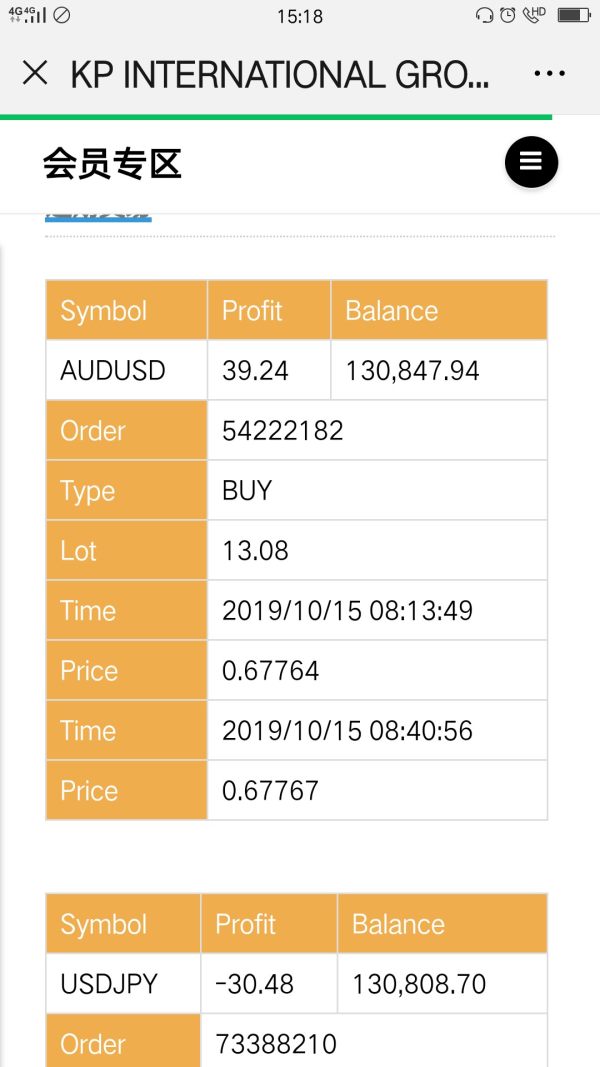Tap the 会员专区 page heading
This screenshot has width=600, height=1067.
coord(112,163)
